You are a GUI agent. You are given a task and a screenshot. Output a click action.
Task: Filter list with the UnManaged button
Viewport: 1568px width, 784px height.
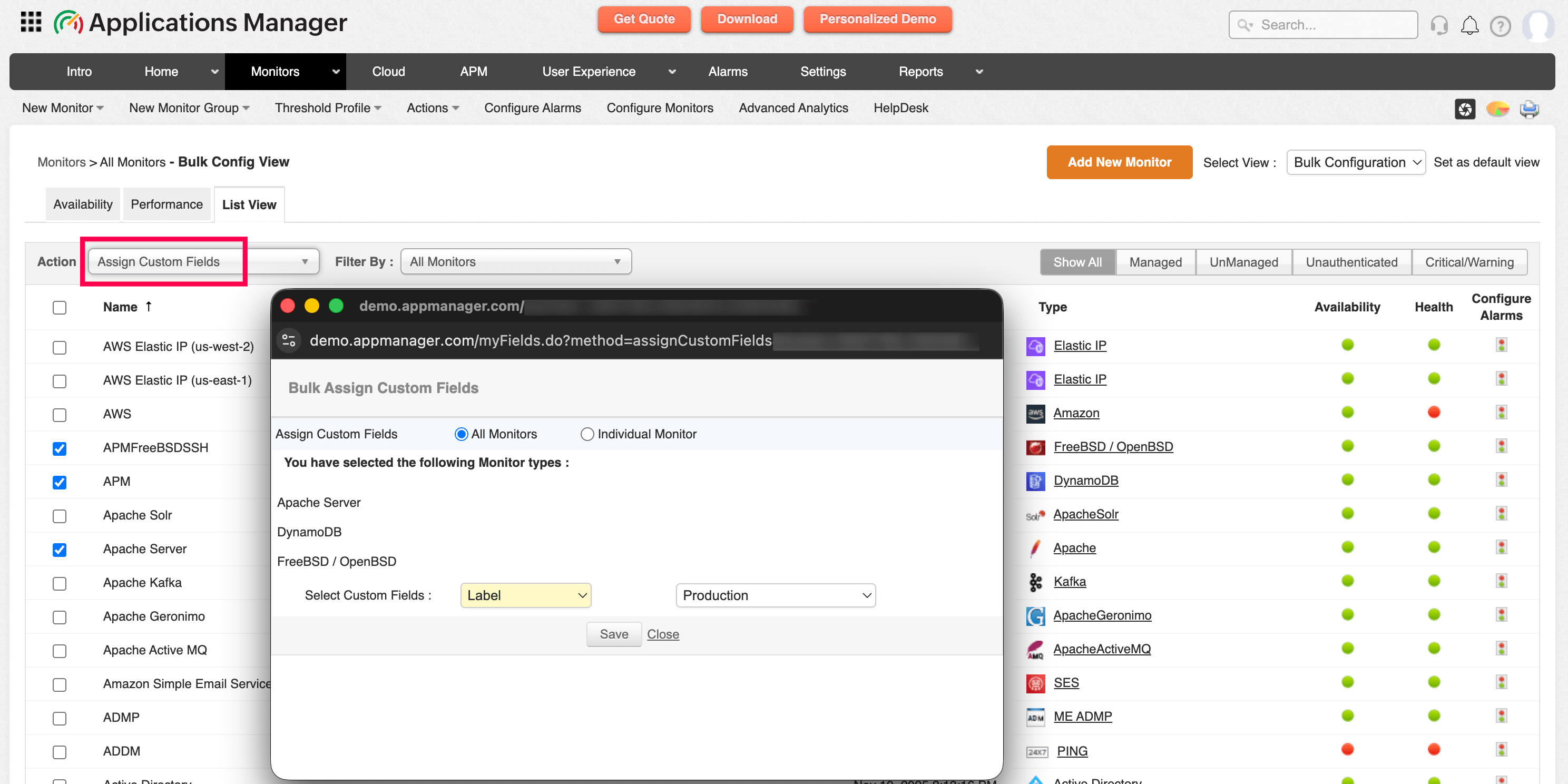pyautogui.click(x=1243, y=262)
